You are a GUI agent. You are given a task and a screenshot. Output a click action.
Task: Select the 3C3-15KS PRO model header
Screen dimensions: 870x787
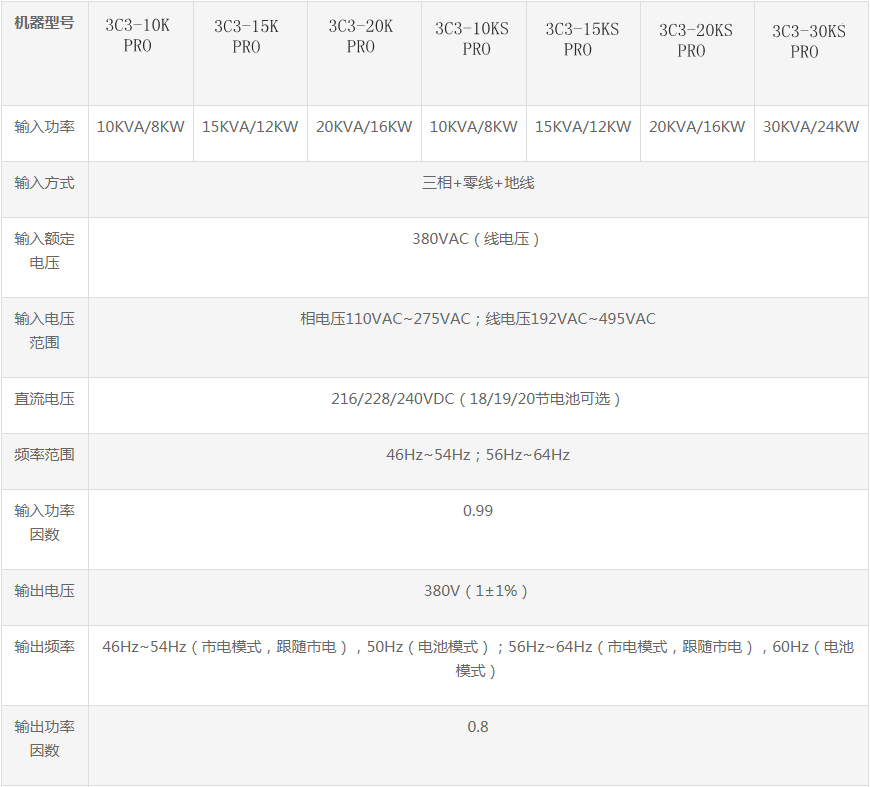tap(581, 39)
